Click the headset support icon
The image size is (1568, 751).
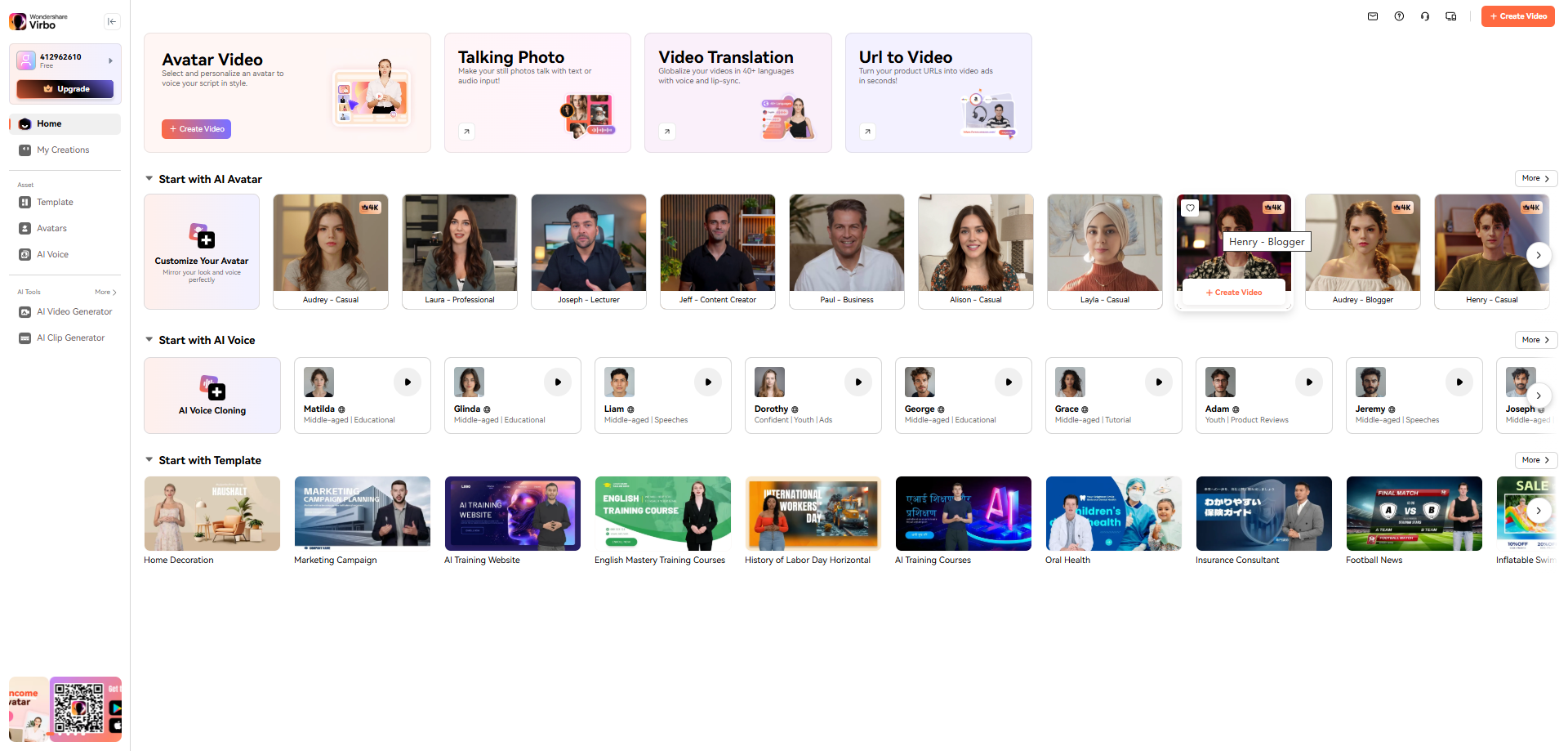1425,16
